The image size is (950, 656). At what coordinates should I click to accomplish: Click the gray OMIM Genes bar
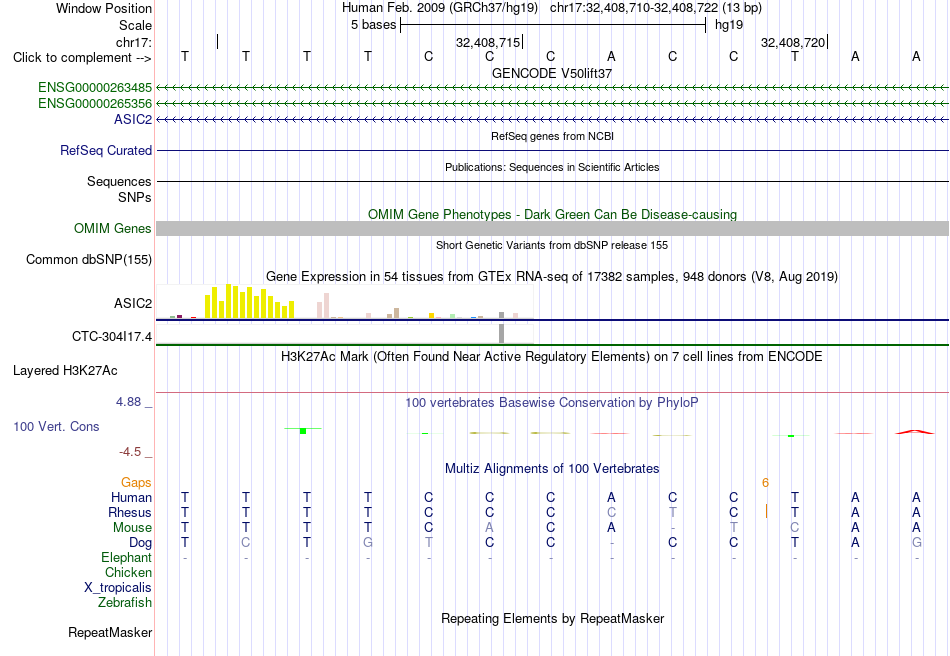[552, 228]
